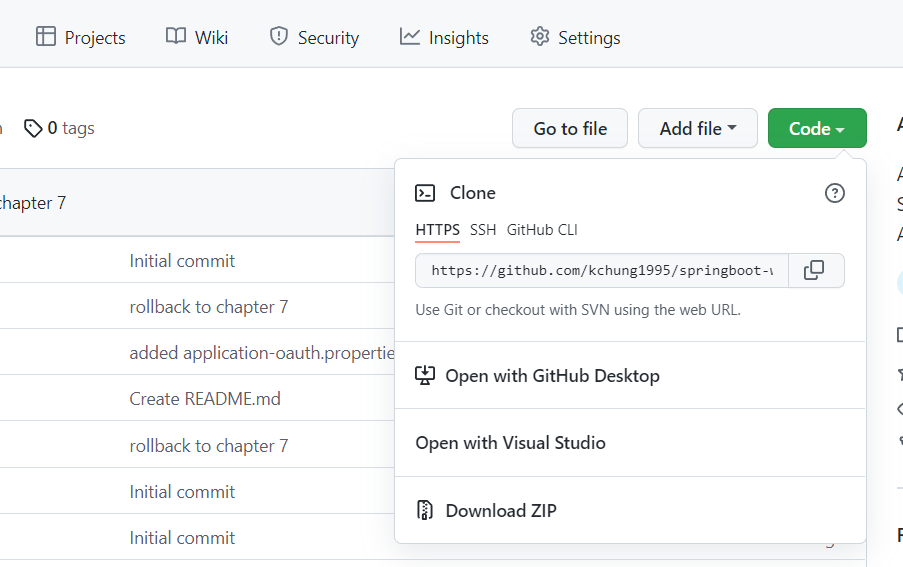The height and width of the screenshot is (567, 903).
Task: Select the HTTPS clone tab
Action: click(437, 230)
